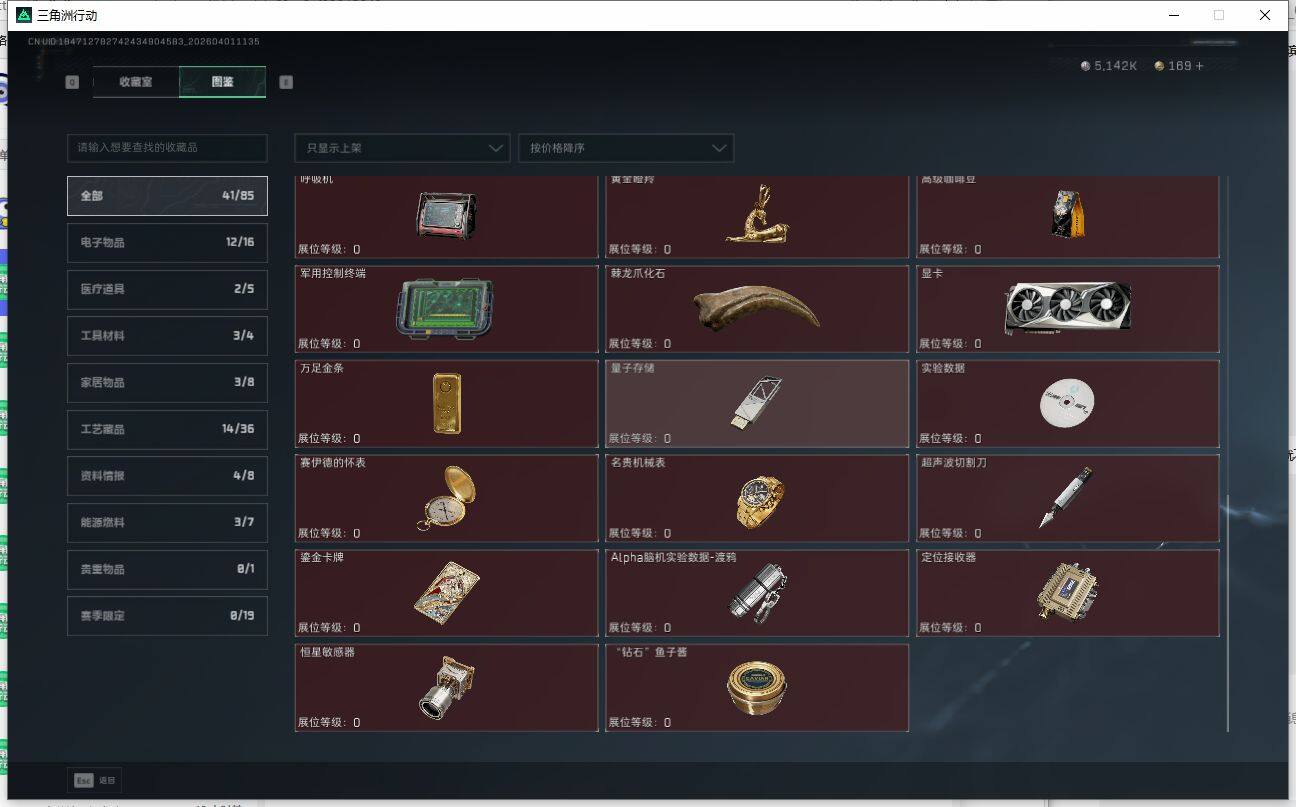Show the 全部 category

167,196
